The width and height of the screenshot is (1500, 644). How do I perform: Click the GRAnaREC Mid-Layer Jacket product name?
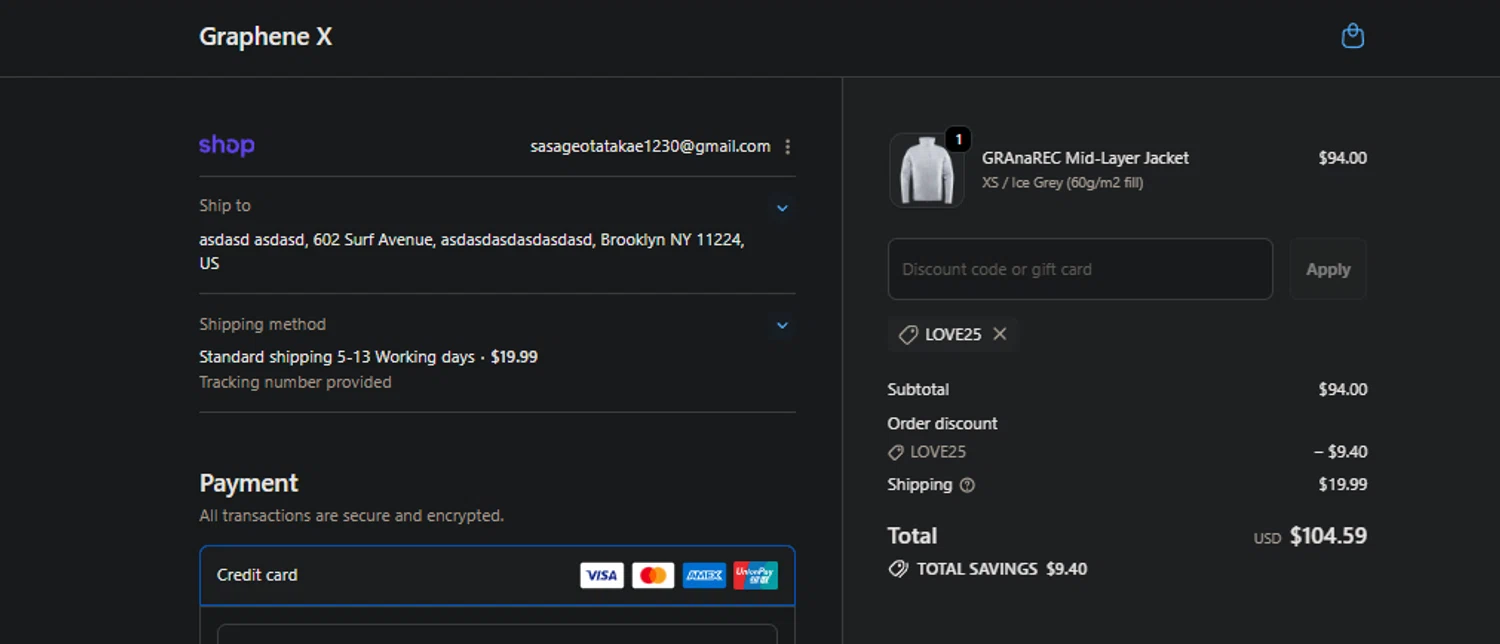pyautogui.click(x=1085, y=158)
